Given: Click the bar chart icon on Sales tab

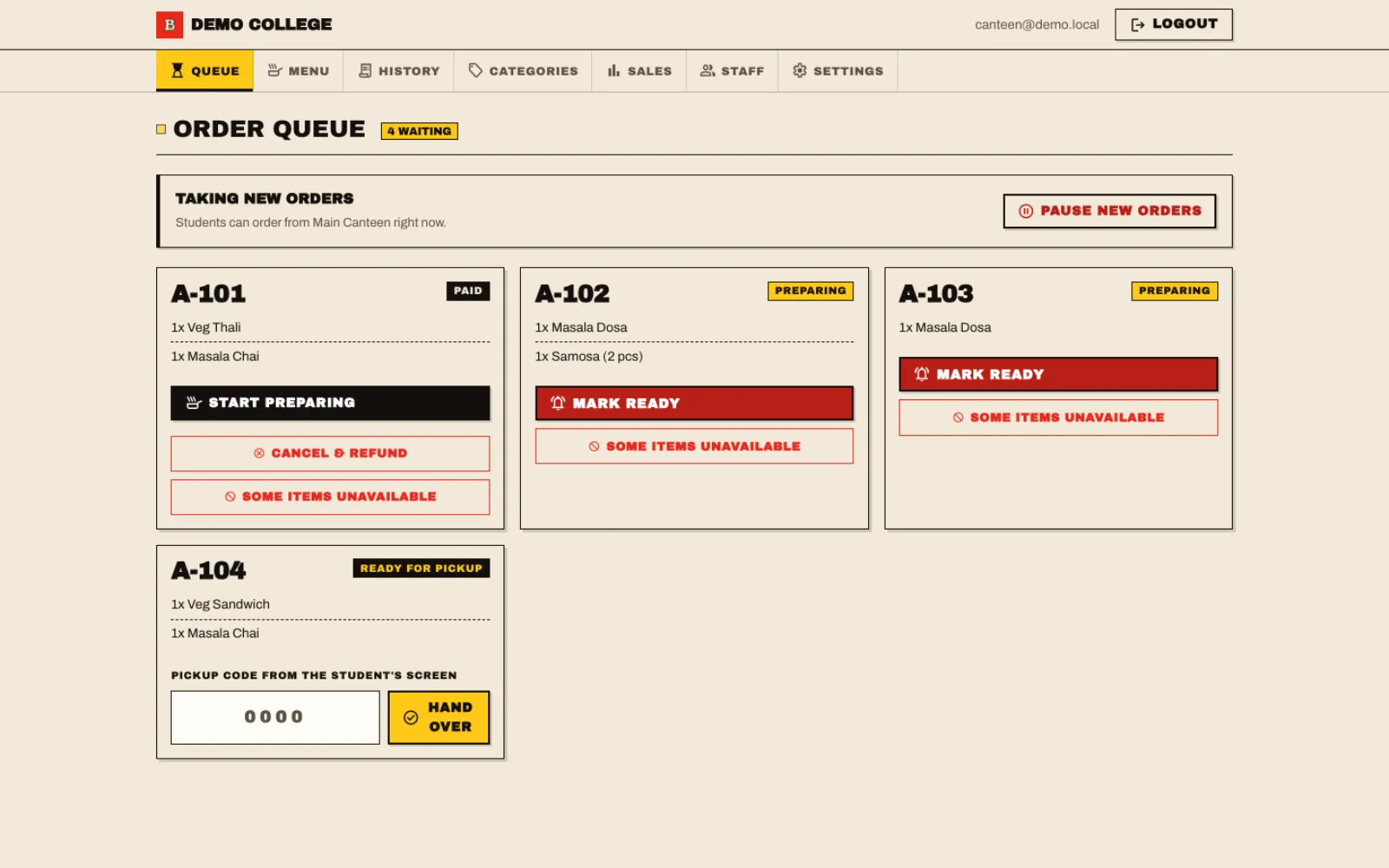Looking at the screenshot, I should coord(614,70).
